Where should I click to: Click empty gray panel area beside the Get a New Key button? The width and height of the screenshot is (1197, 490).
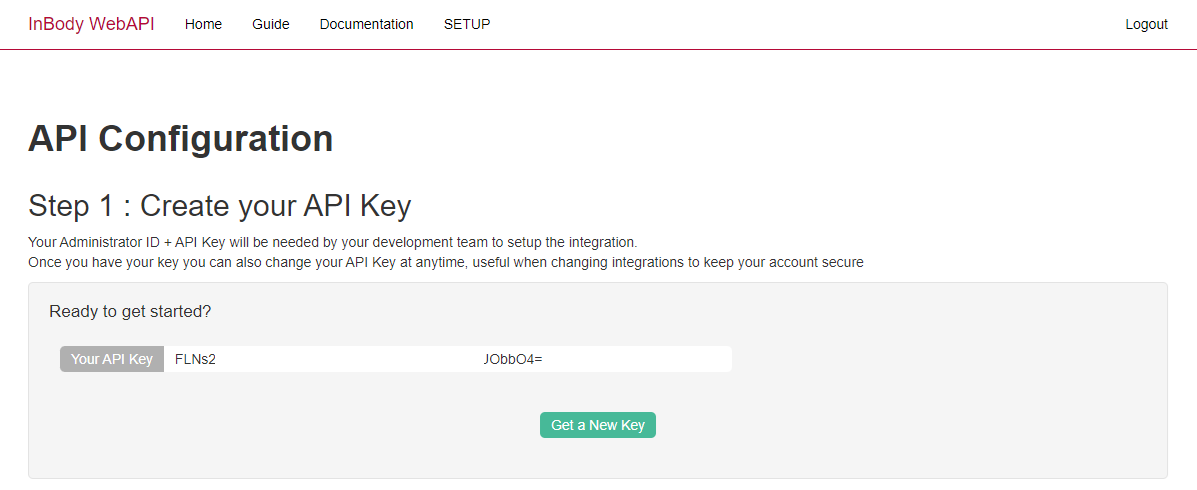(x=878, y=425)
